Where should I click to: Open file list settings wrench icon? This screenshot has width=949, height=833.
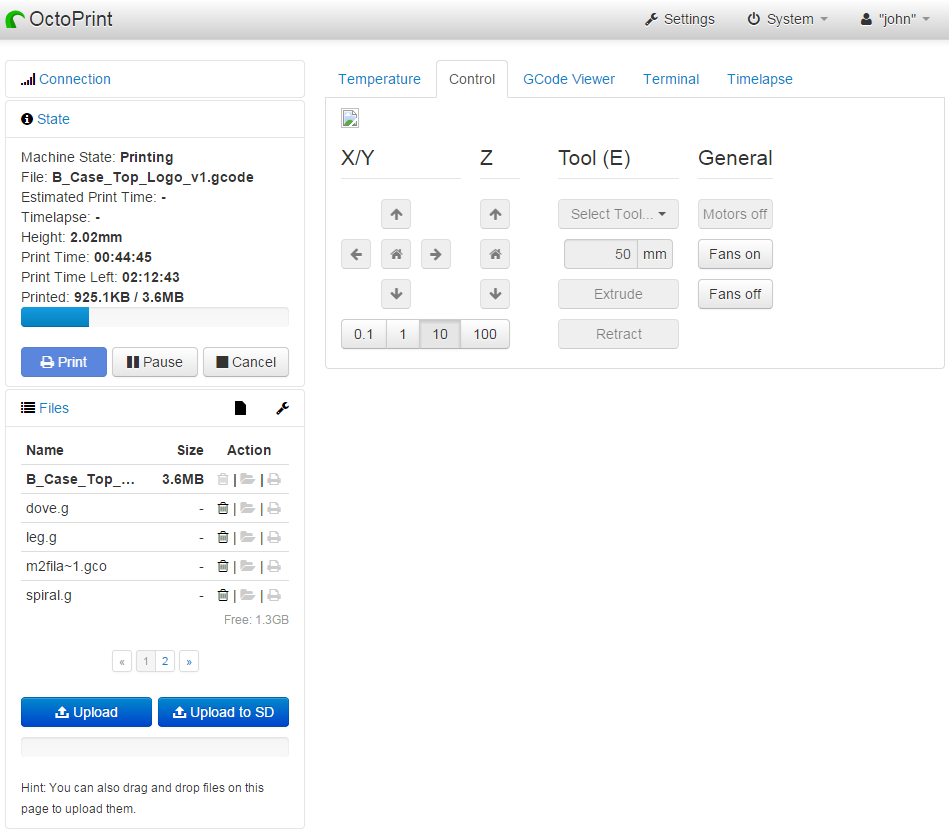click(282, 408)
